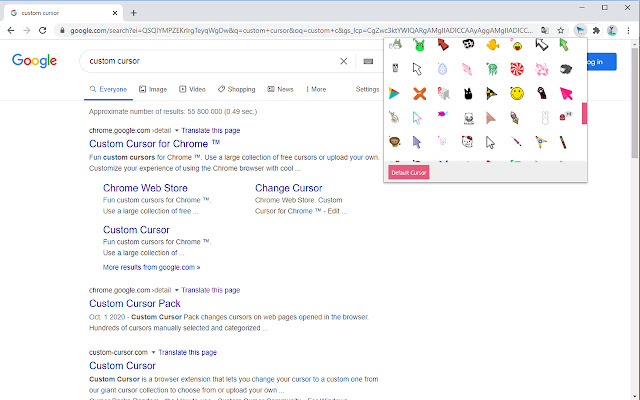Expand dropdown arrow beside custom-cursor.com URL
The height and width of the screenshot is (400, 640).
pyautogui.click(x=153, y=352)
